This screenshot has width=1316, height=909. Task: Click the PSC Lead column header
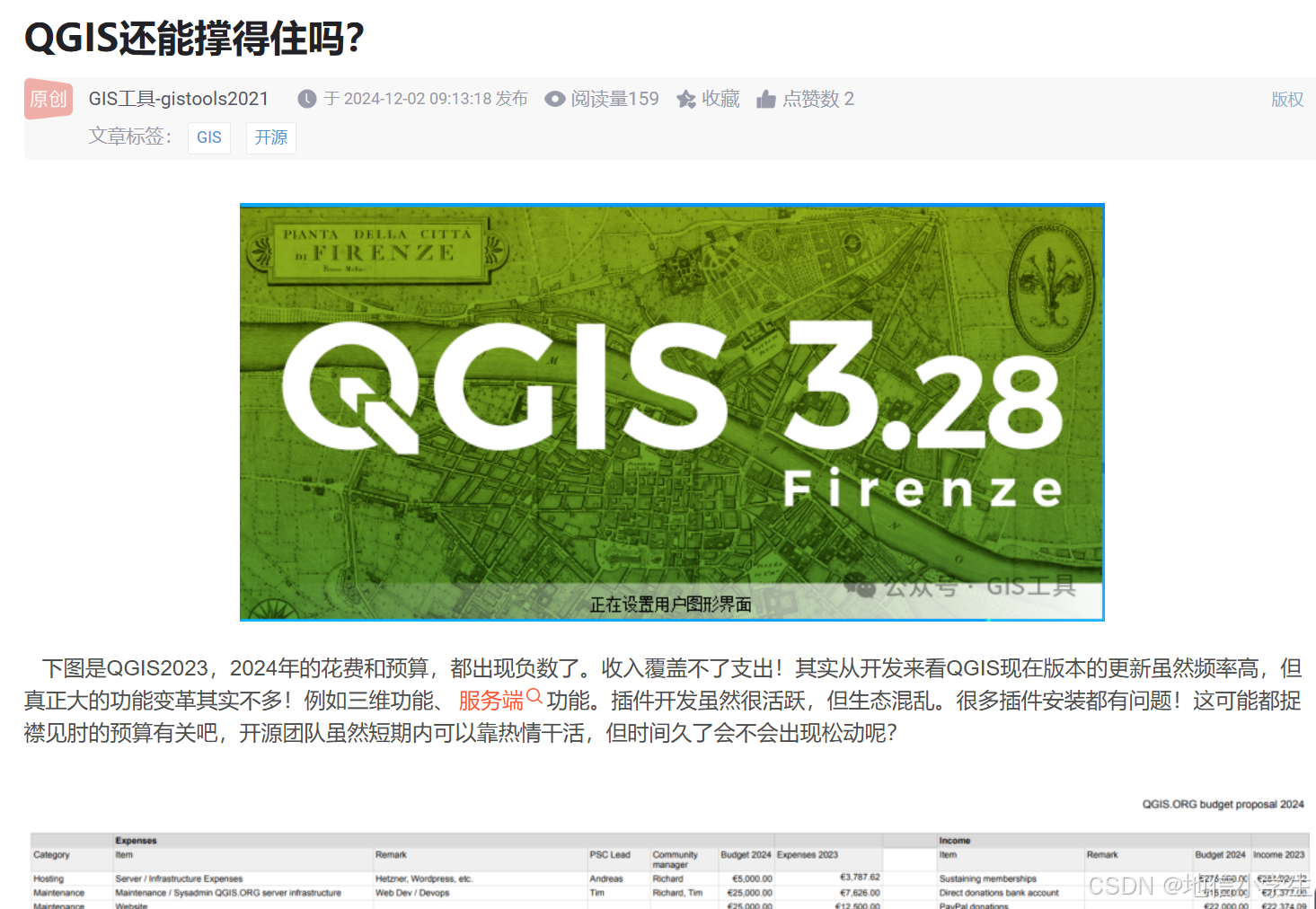point(610,854)
